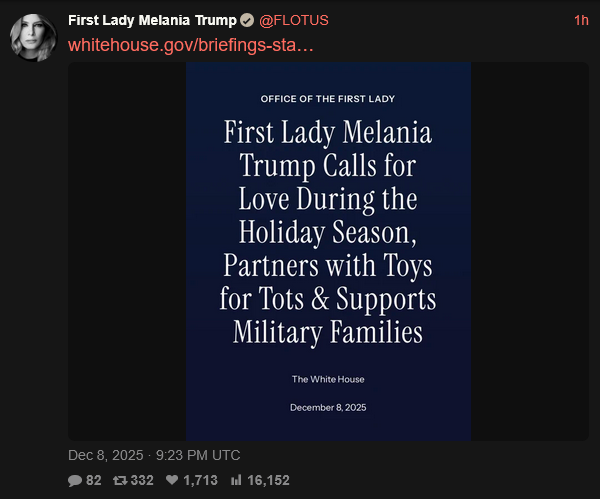Click the Office of the First Lady label
600x499 pixels.
point(328,99)
